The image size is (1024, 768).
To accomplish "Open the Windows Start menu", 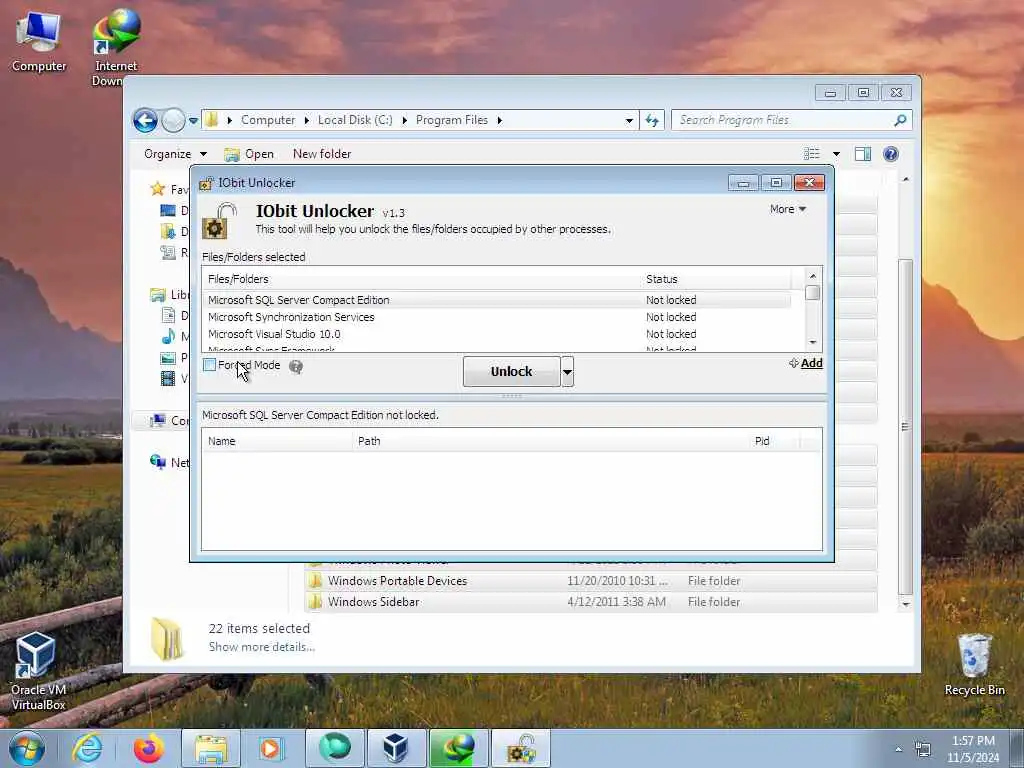I will pyautogui.click(x=26, y=748).
